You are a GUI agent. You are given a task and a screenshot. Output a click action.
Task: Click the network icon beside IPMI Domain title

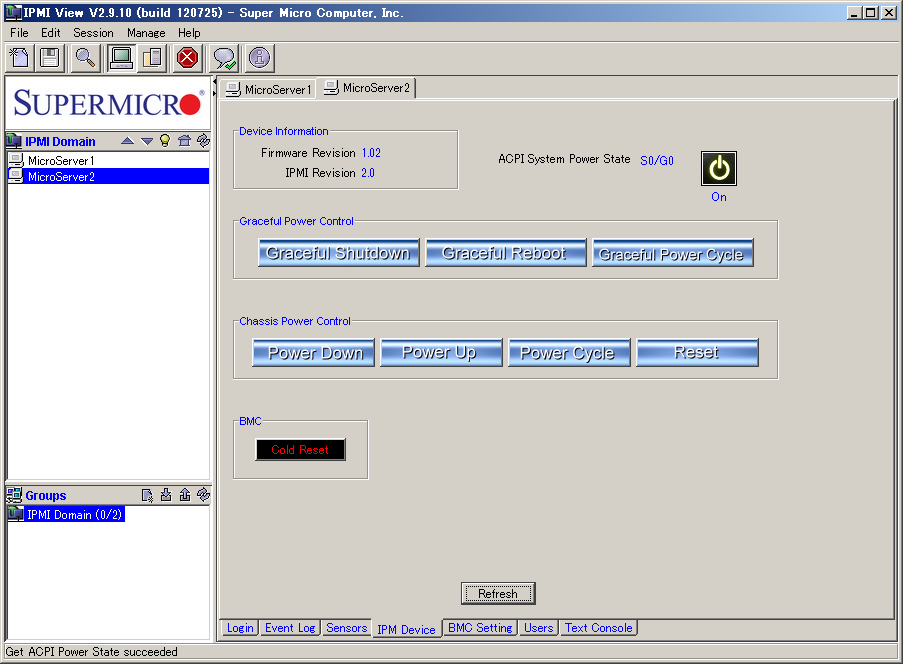(x=14, y=141)
